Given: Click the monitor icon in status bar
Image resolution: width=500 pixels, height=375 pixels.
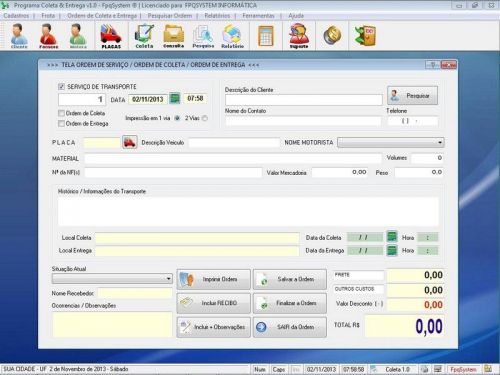Looking at the screenshot, I should pos(438,369).
